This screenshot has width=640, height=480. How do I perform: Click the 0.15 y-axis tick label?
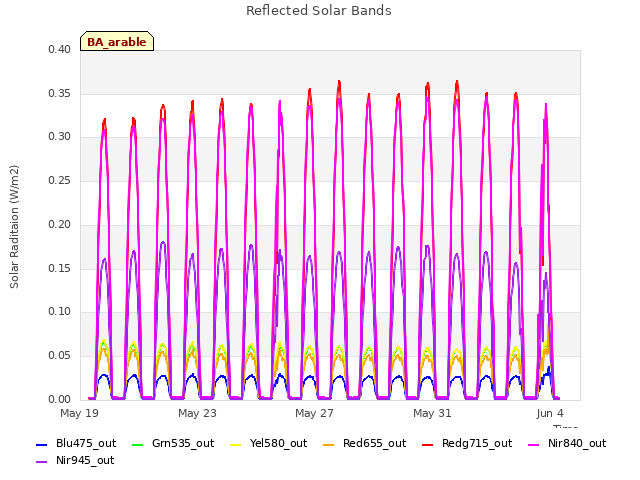point(60,269)
